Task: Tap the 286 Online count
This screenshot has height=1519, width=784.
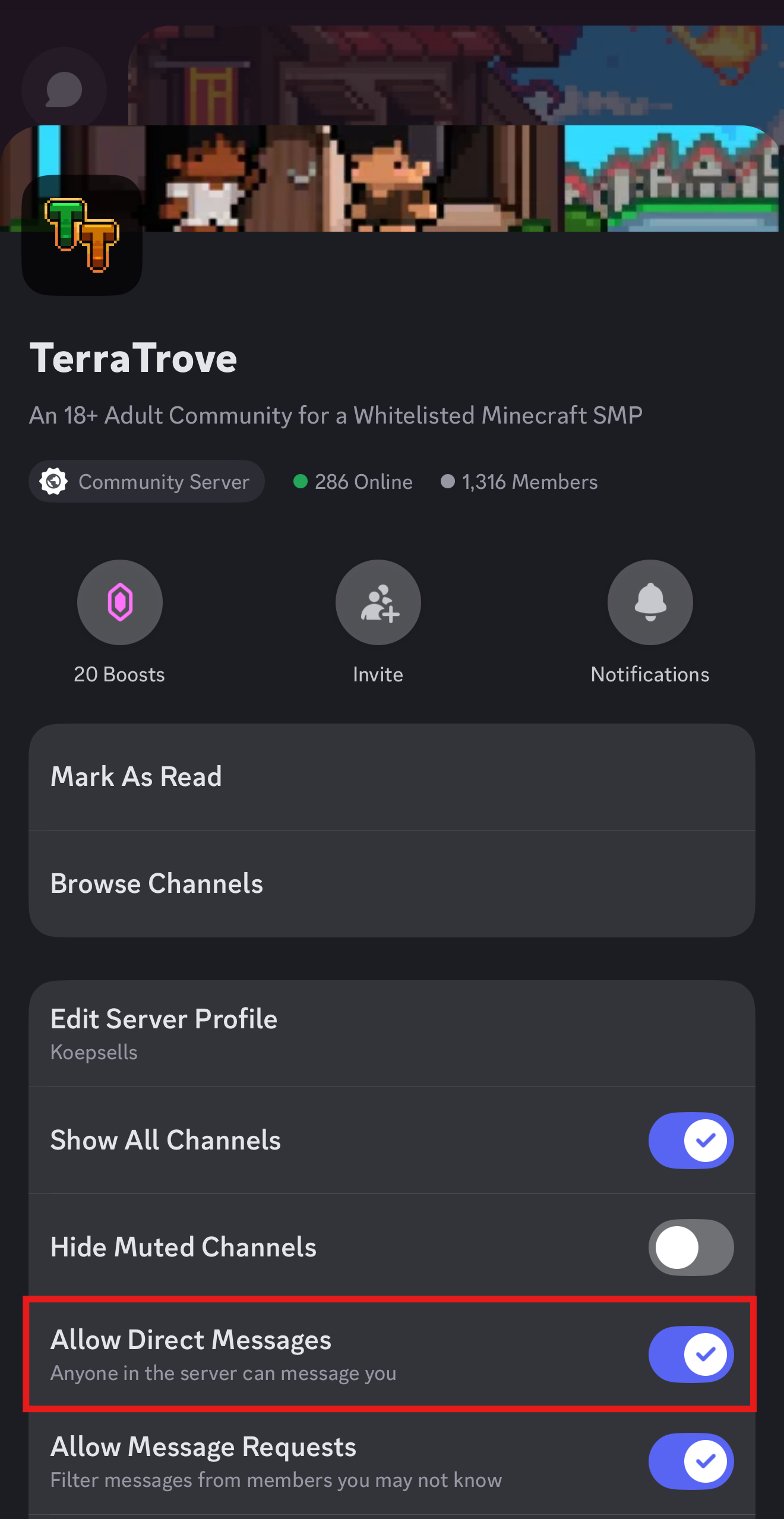Action: [x=363, y=481]
